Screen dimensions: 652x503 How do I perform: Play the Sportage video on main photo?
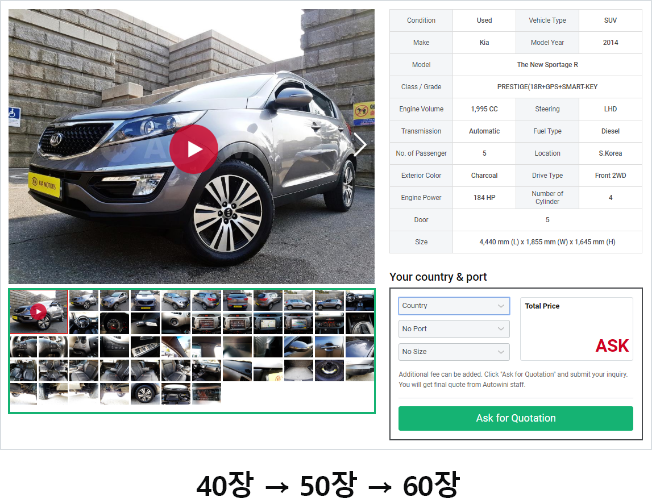(x=193, y=150)
